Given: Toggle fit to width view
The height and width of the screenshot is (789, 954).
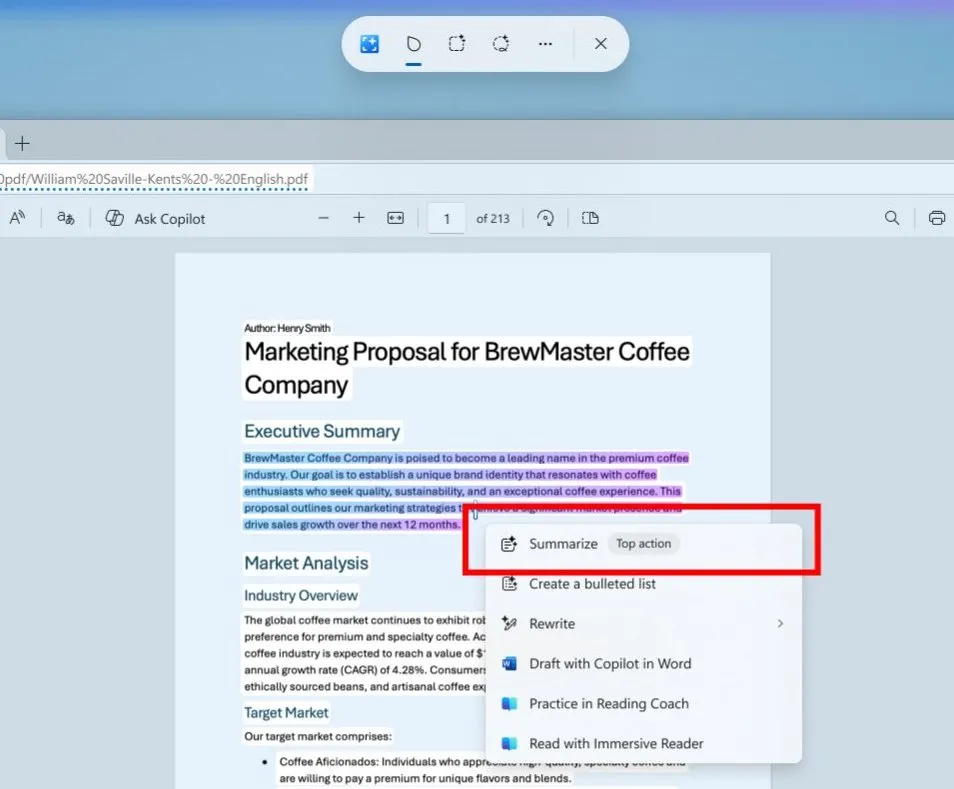Looking at the screenshot, I should 396,218.
